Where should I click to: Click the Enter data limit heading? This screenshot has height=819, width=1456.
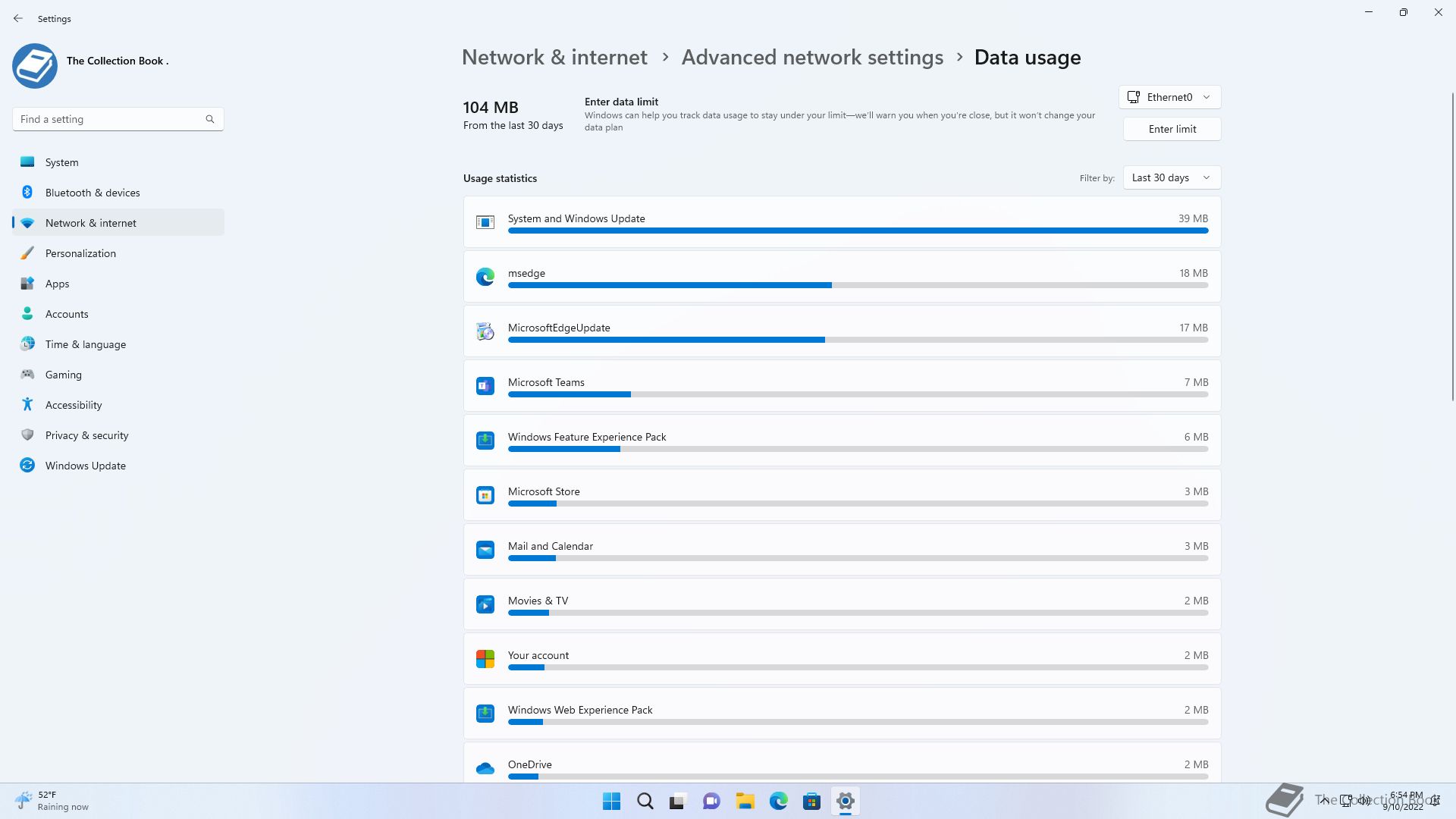[x=621, y=102]
